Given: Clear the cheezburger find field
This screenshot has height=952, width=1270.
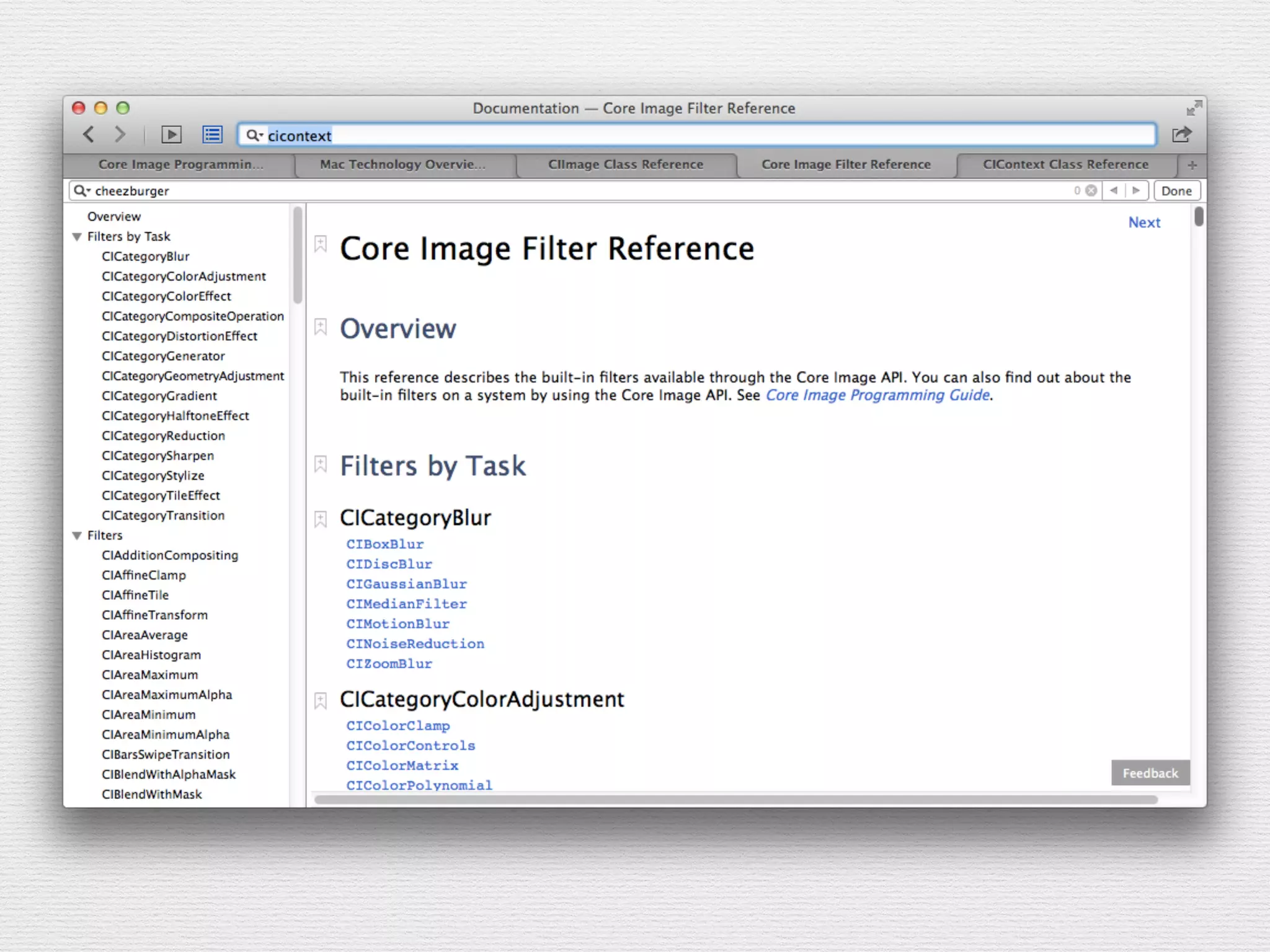Looking at the screenshot, I should [1091, 191].
